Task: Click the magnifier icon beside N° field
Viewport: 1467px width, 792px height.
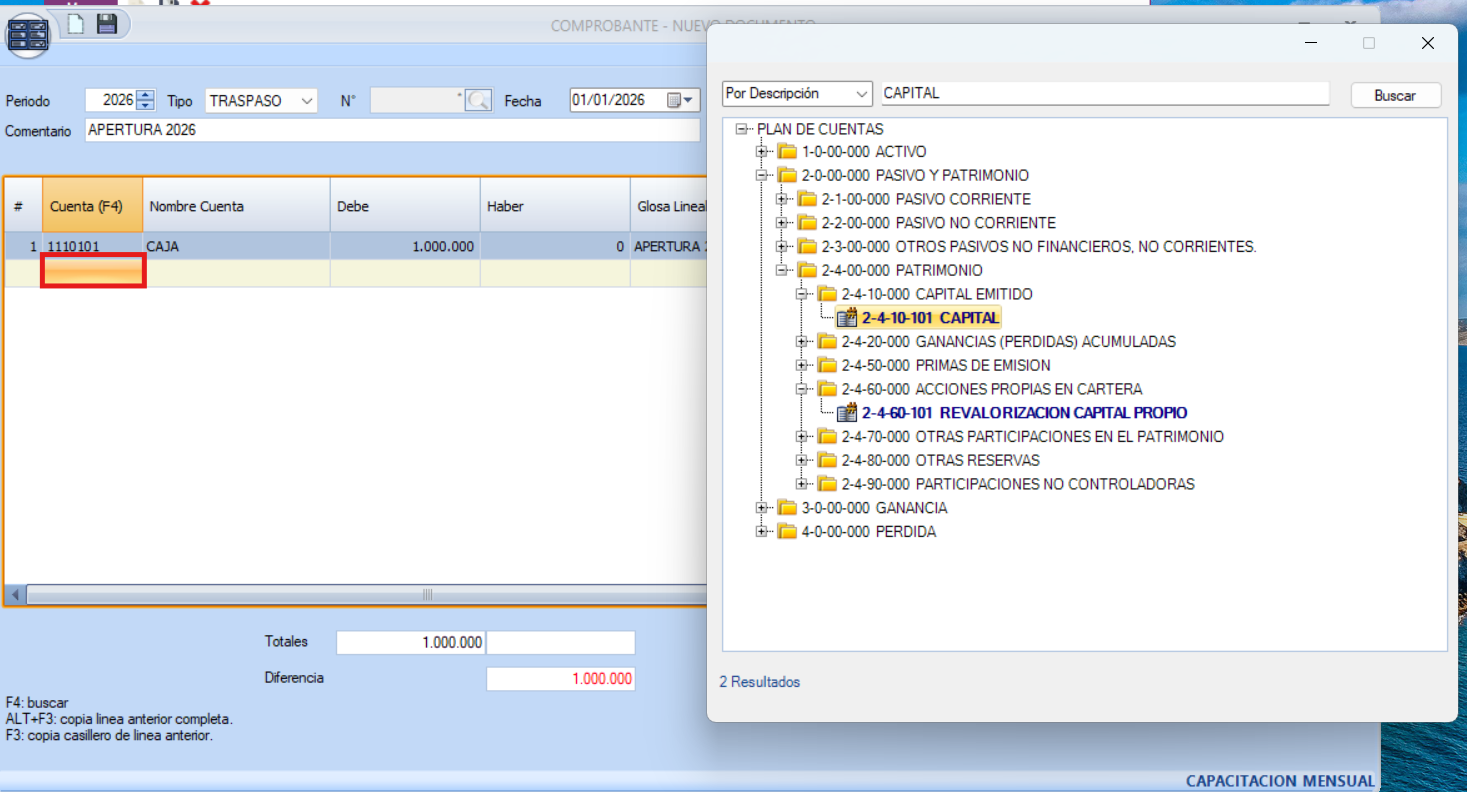Action: click(479, 100)
